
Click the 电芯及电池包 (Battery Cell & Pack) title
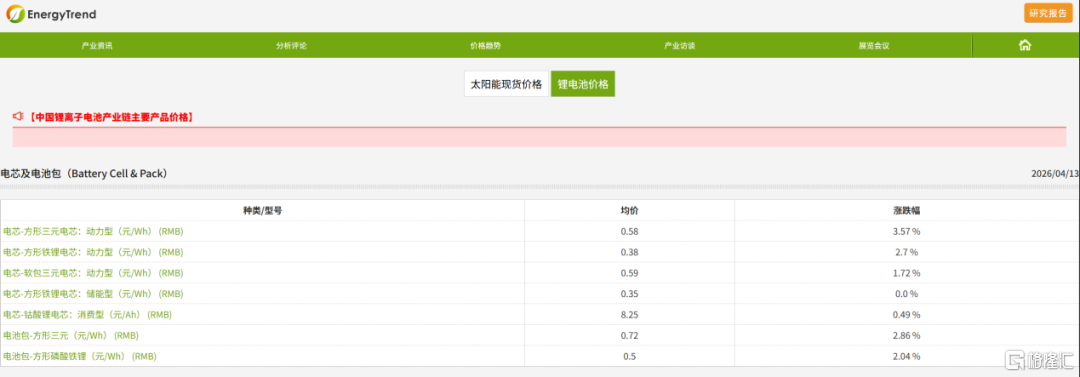(84, 174)
